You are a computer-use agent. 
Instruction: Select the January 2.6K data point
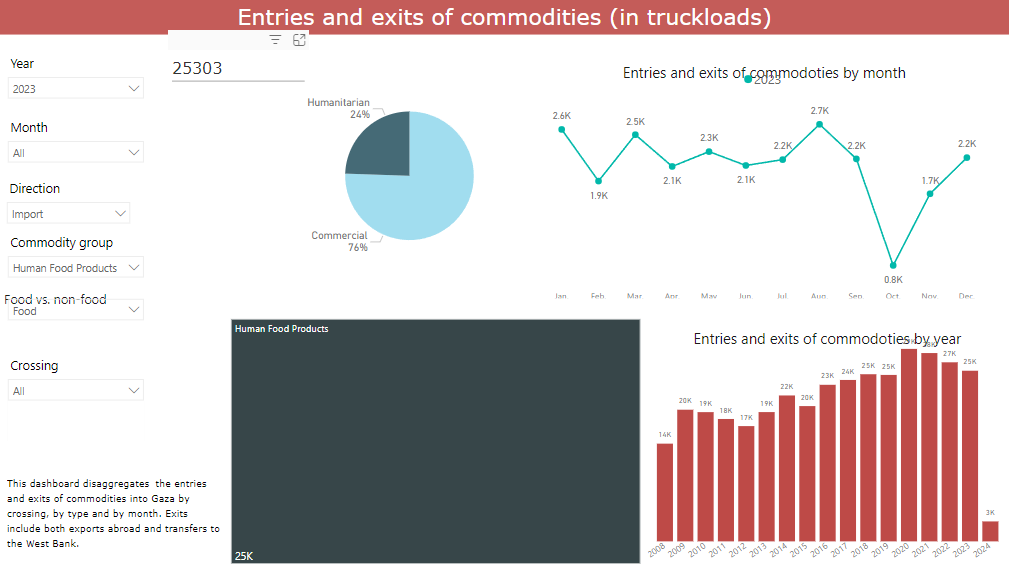point(562,129)
